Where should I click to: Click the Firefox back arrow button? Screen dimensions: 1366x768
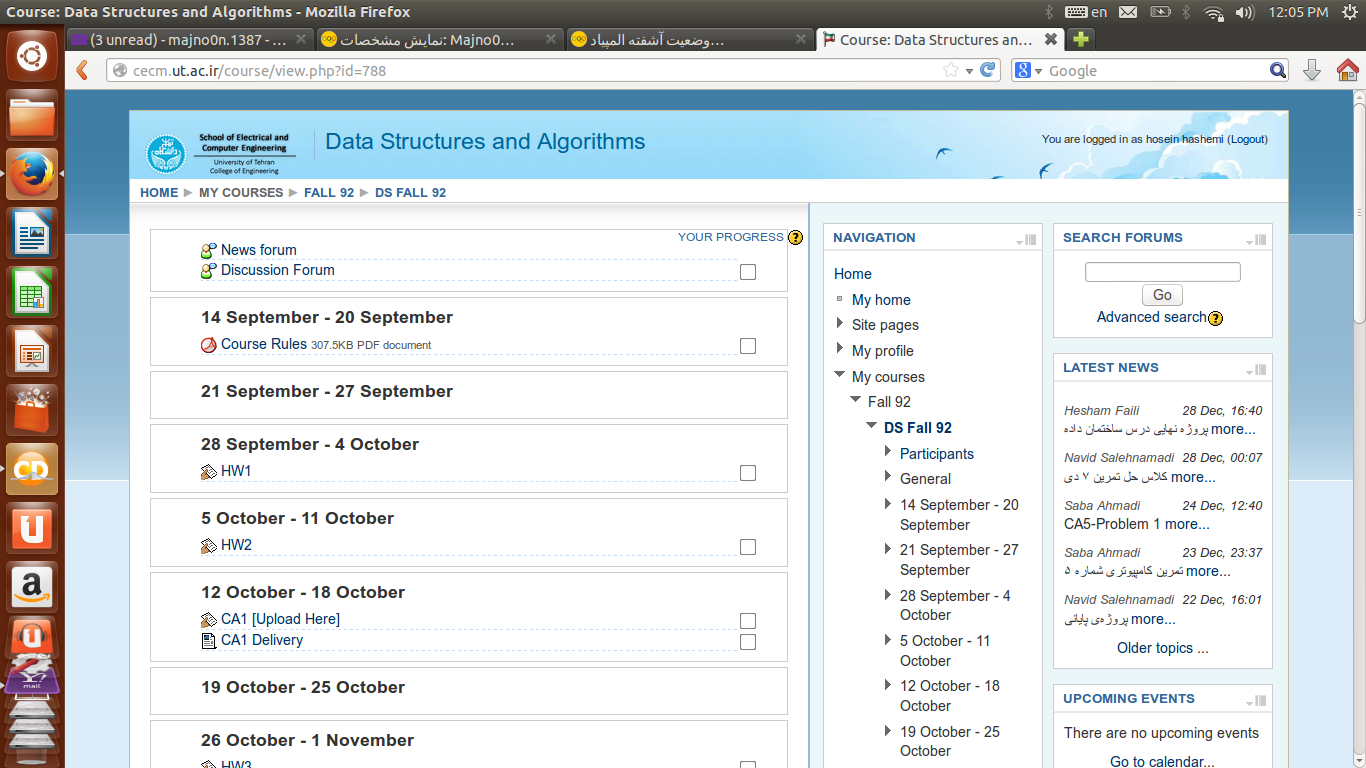83,70
